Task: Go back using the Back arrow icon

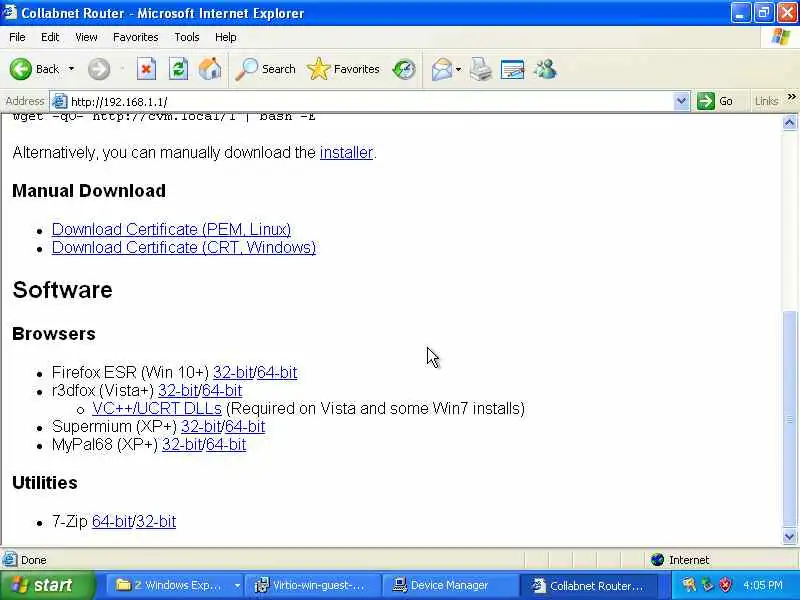Action: [20, 69]
